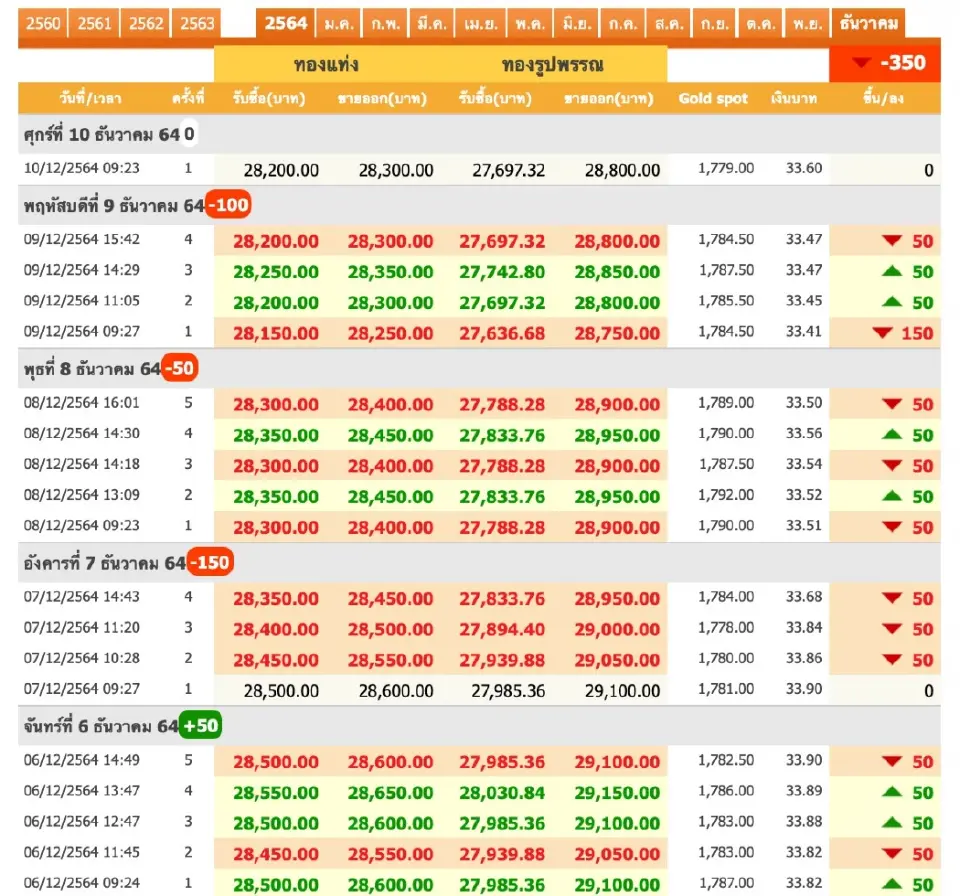The width and height of the screenshot is (960, 896).
Task: Switch to the พ.ค. month tab
Action: pyautogui.click(x=530, y=24)
